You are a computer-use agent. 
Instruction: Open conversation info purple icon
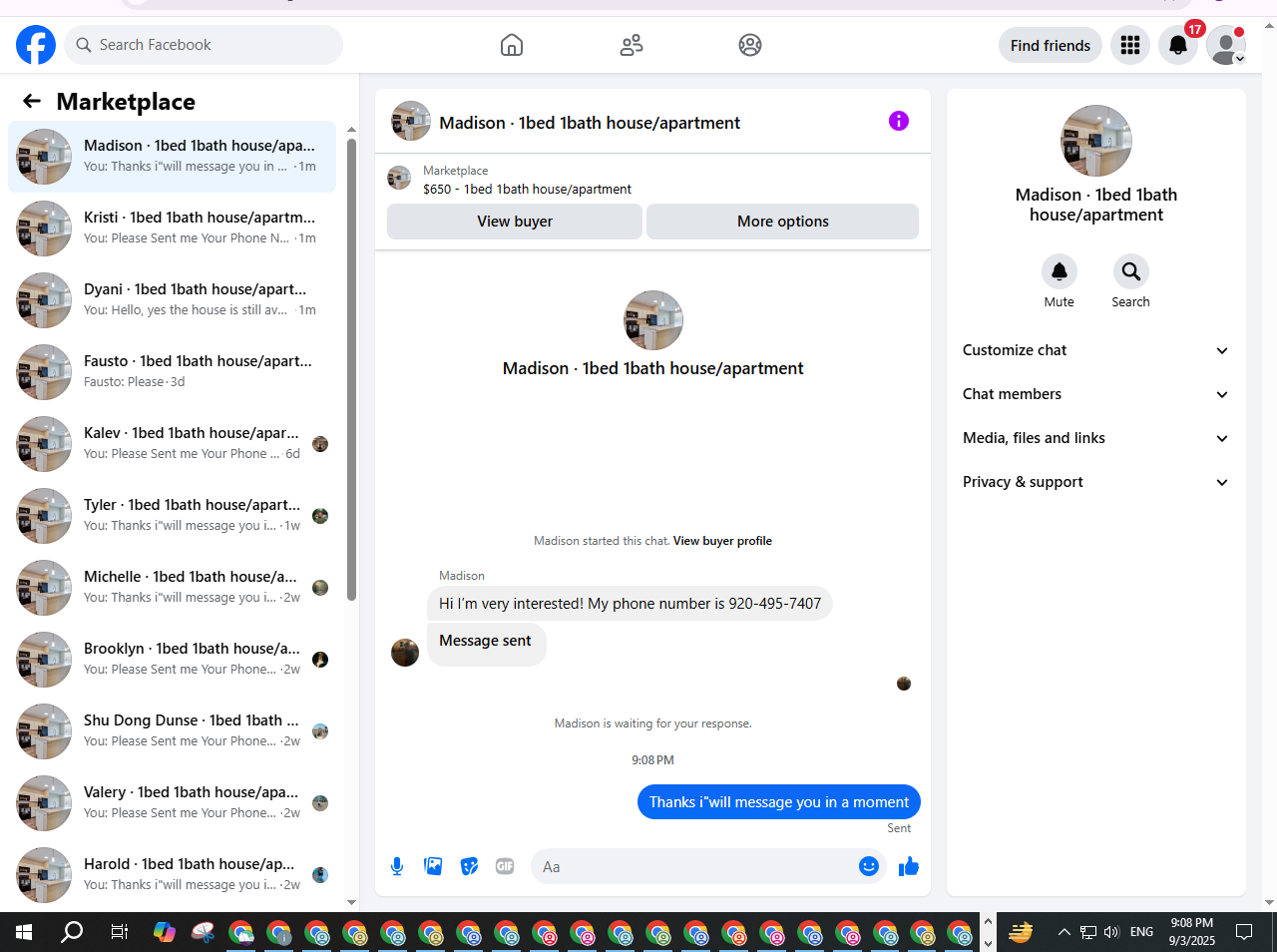pos(899,121)
